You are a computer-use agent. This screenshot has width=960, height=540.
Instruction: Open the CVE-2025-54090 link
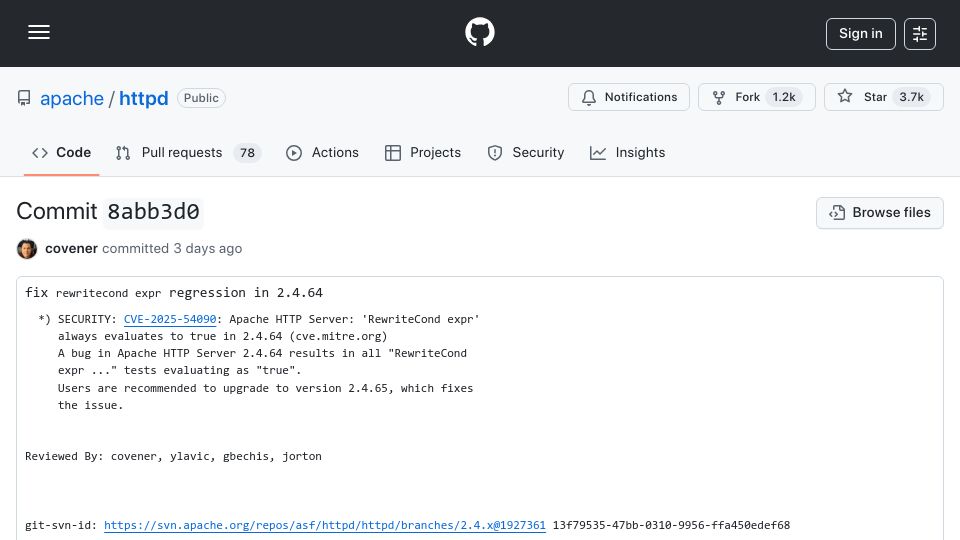pos(170,319)
